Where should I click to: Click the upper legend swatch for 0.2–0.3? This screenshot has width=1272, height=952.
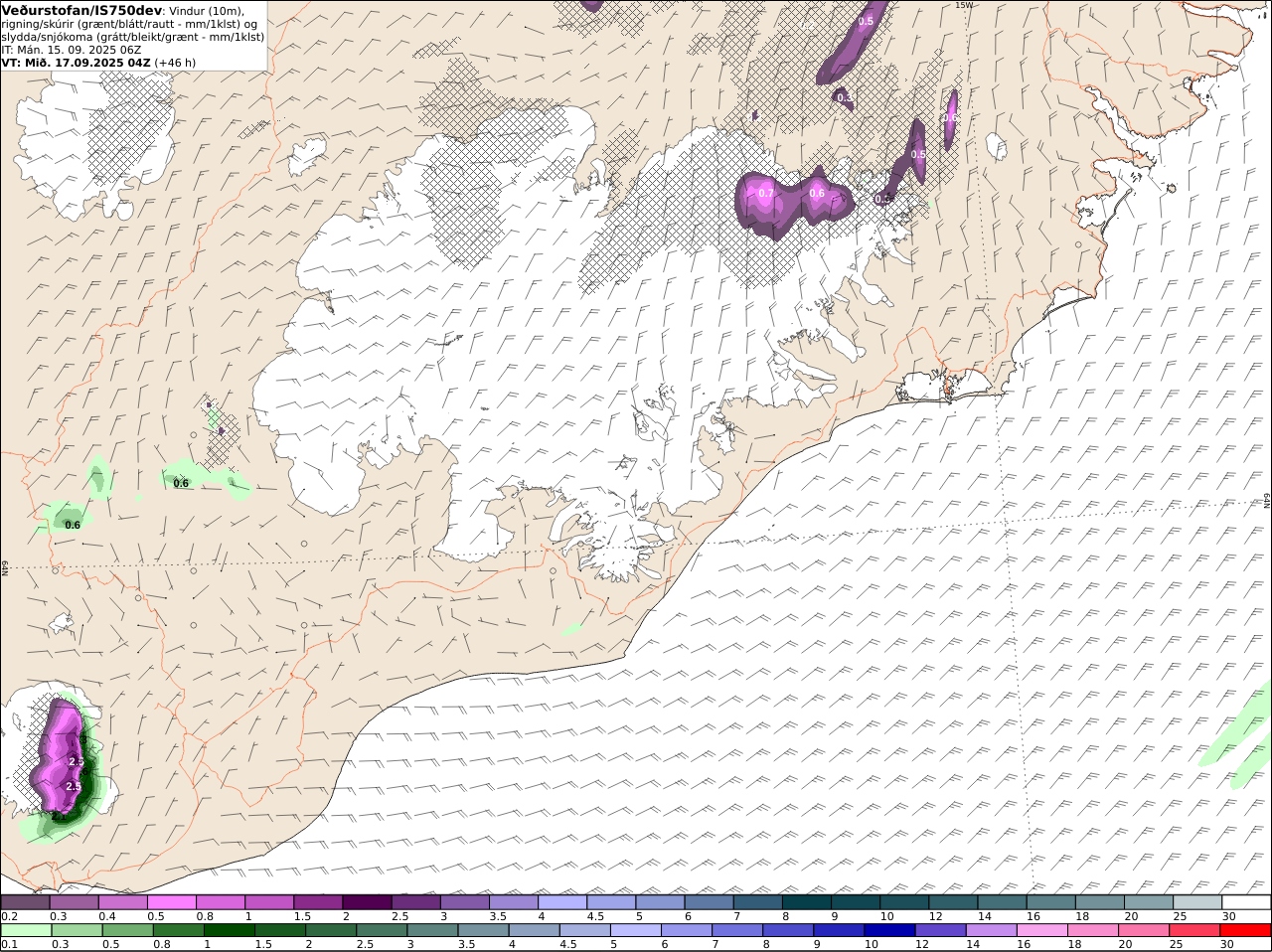point(26,902)
